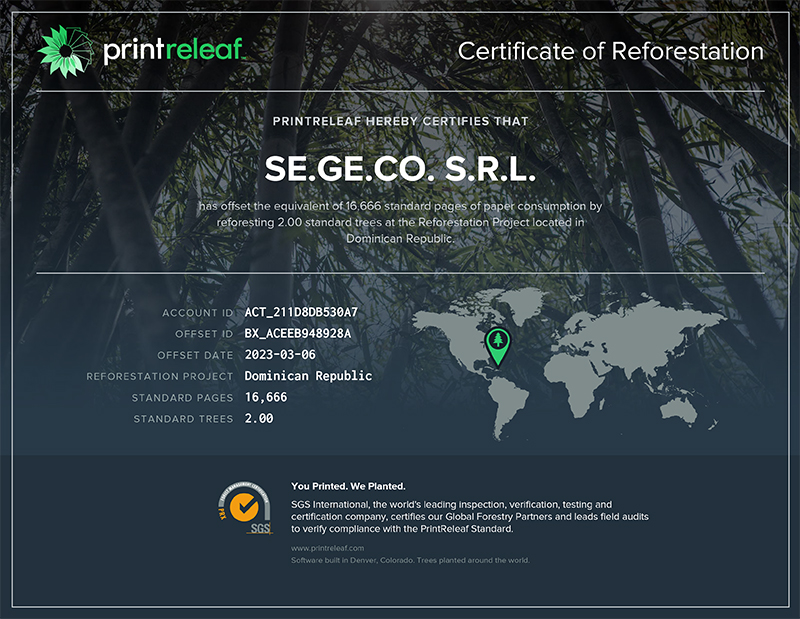Click the PrintReleaf leaf logo icon
The height and width of the screenshot is (619, 800).
65,51
